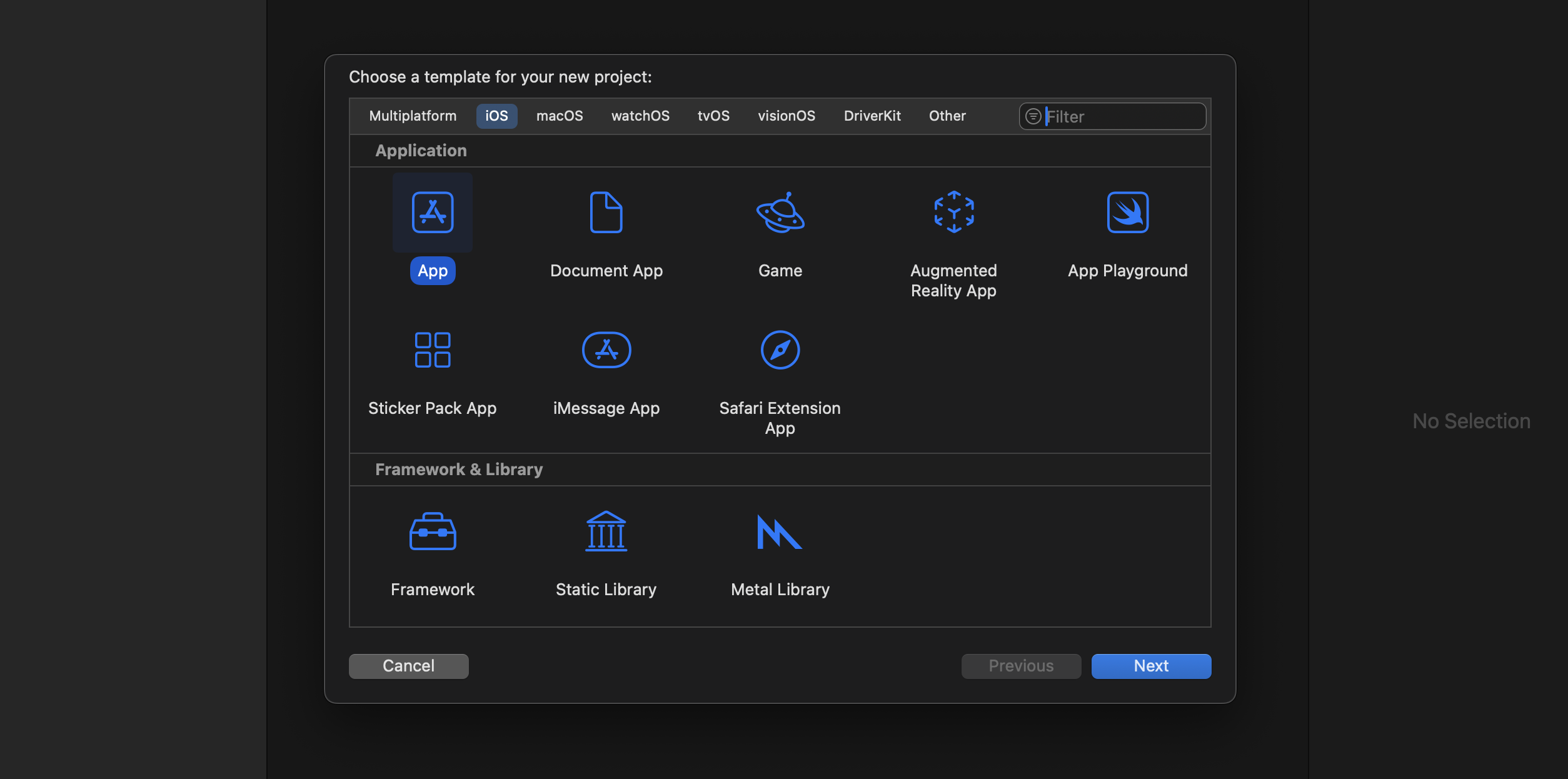Select the App template icon
Viewport: 1568px width, 779px height.
click(x=432, y=213)
